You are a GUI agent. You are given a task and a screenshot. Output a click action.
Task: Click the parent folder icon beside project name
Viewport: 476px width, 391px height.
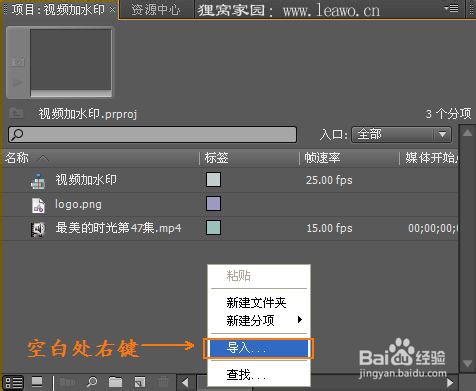(16, 113)
